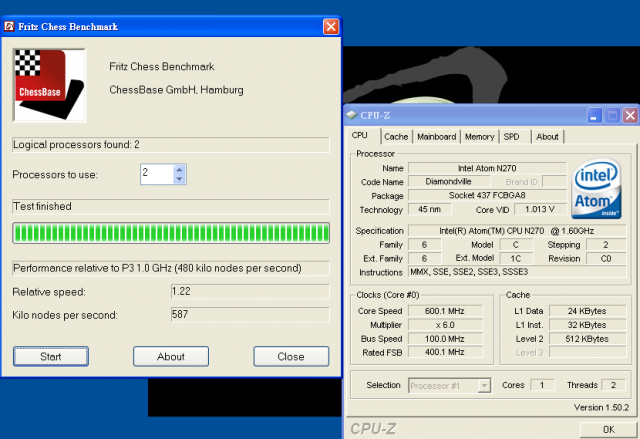Click the technology '45 nm' value
640x439 pixels.
[430, 209]
